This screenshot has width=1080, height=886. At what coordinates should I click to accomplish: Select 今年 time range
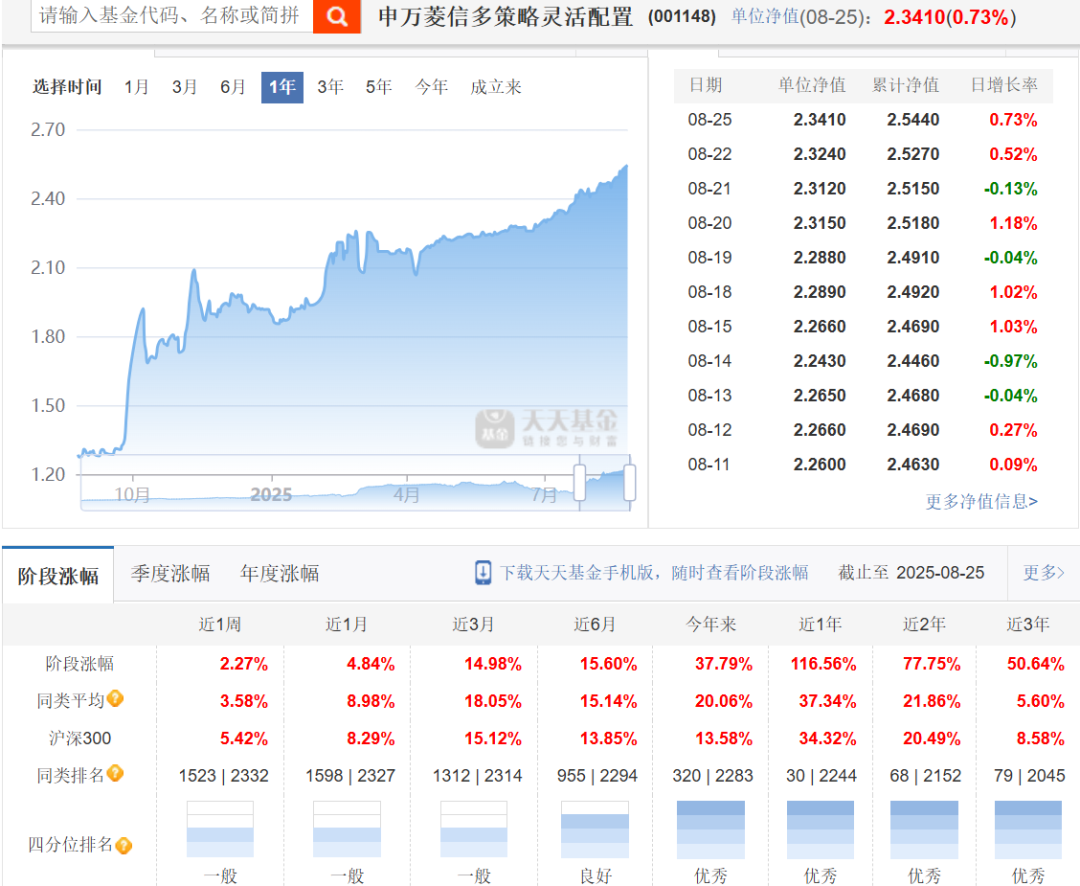[431, 87]
